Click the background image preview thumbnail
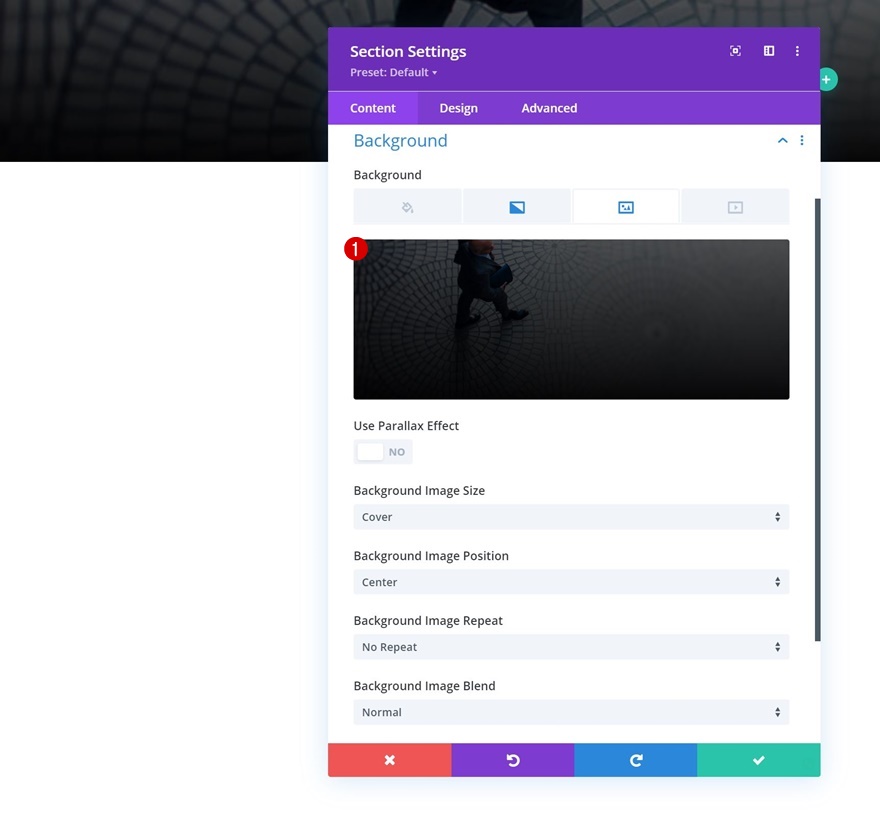The image size is (880, 820). (x=571, y=319)
